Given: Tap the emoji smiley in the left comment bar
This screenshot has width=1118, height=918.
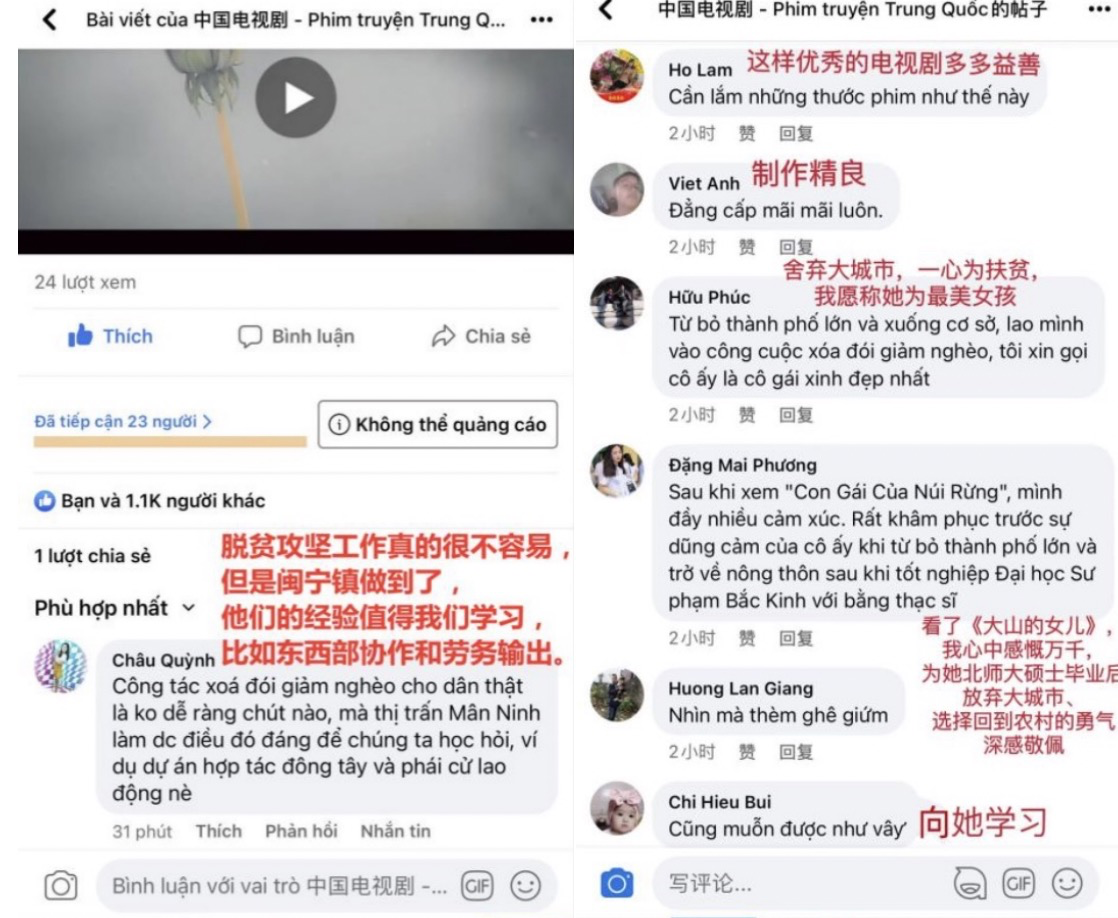Looking at the screenshot, I should tap(525, 886).
